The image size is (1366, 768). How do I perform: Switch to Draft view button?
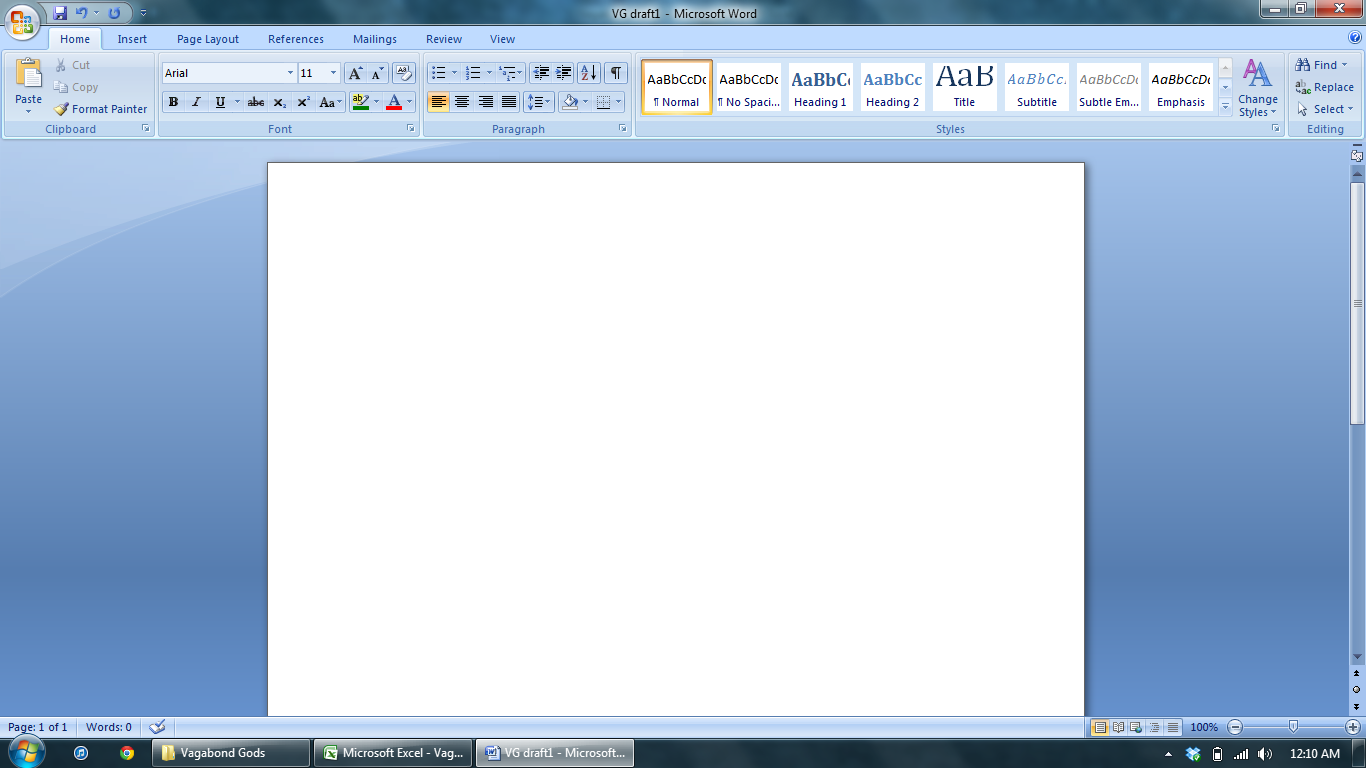(1173, 727)
